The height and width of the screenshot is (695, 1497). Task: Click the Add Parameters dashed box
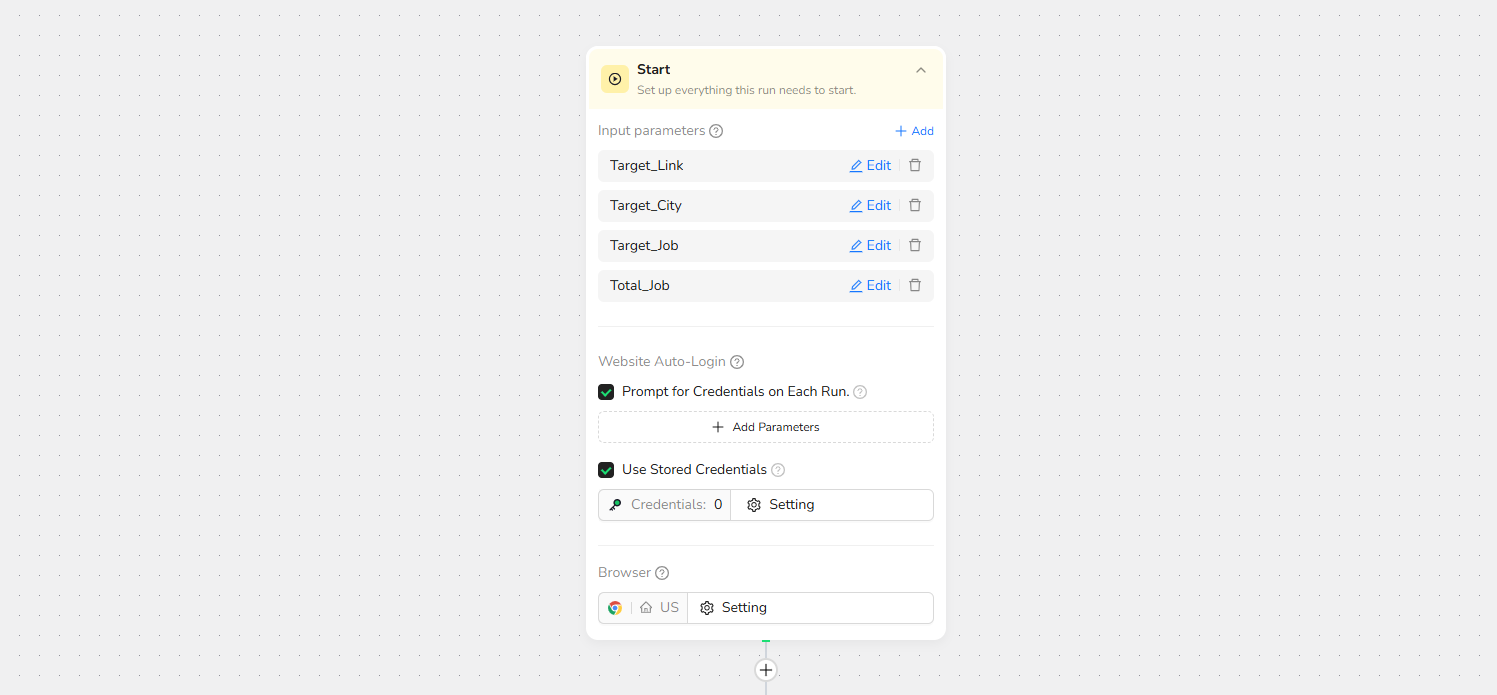pyautogui.click(x=766, y=427)
